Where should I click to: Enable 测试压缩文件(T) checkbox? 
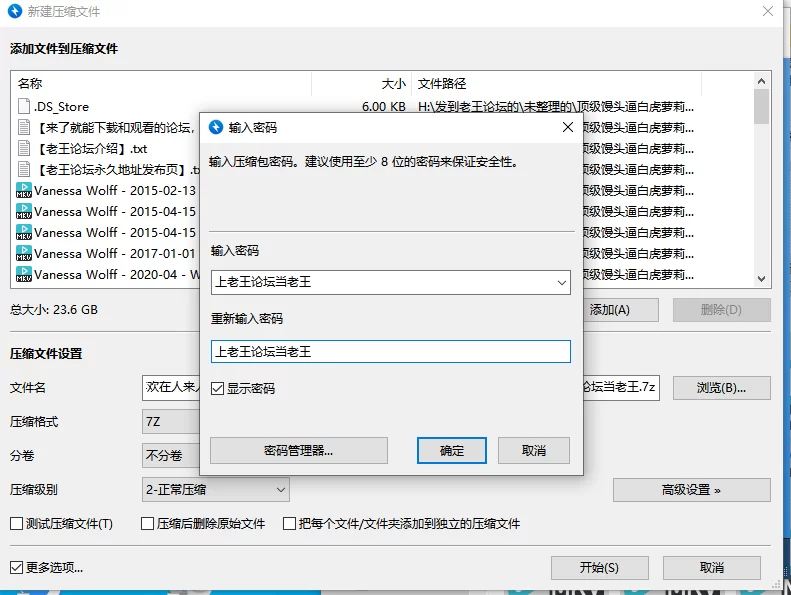16,524
